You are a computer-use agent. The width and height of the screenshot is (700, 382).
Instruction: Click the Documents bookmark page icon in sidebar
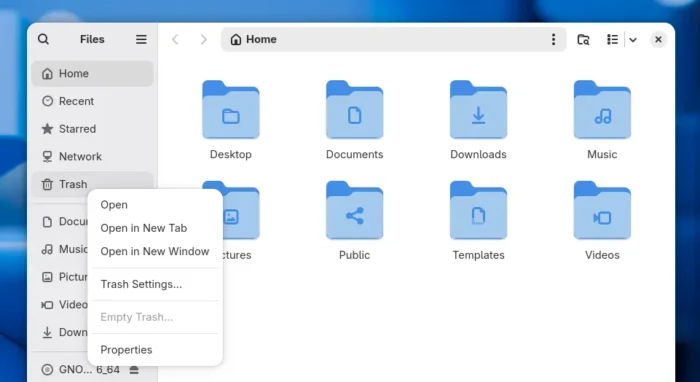[x=47, y=222]
